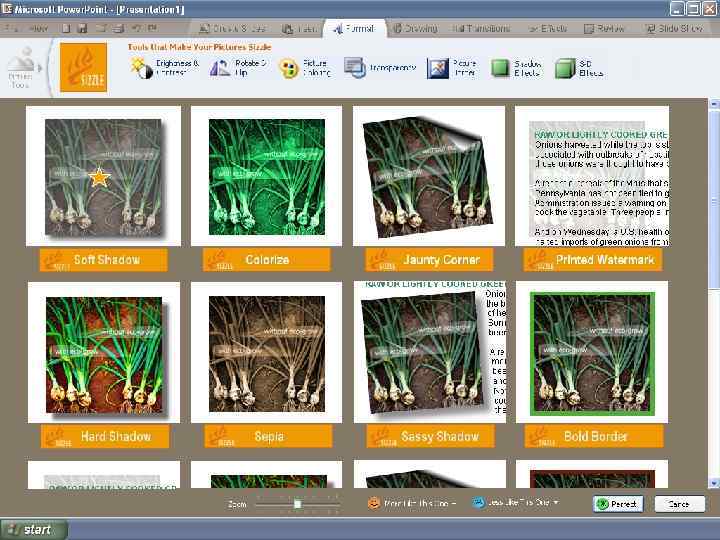
Task: Open the Transparency tool
Action: point(380,68)
